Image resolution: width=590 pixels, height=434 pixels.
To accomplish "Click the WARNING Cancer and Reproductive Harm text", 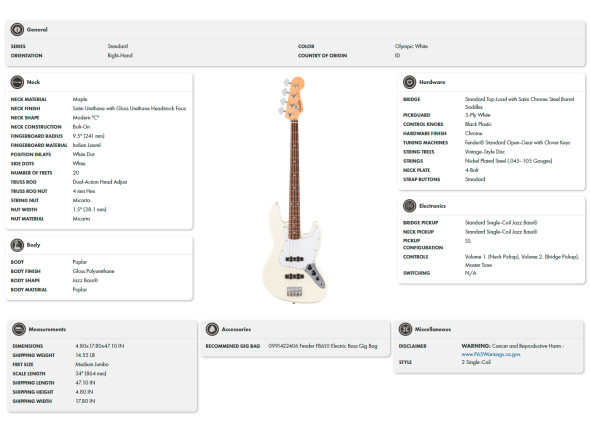I will coord(512,346).
